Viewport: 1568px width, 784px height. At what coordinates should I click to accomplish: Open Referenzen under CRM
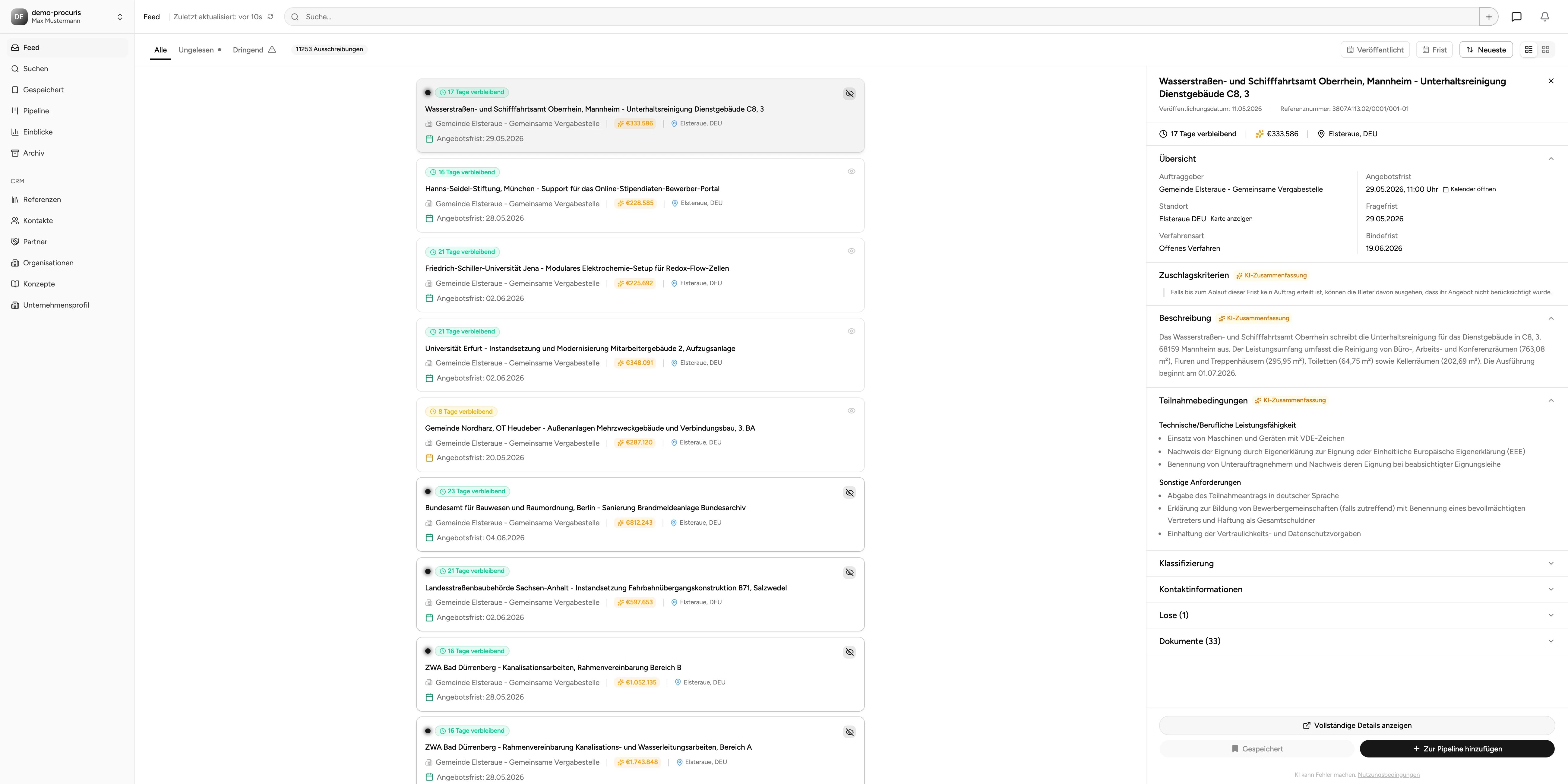[x=67, y=200]
